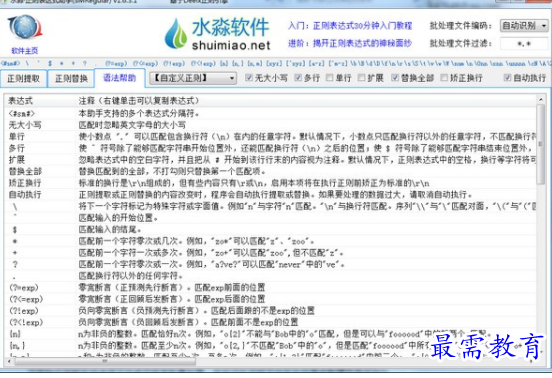Select the (?<!exp) row in the list
This screenshot has width=552, height=378.
[x=270, y=322]
